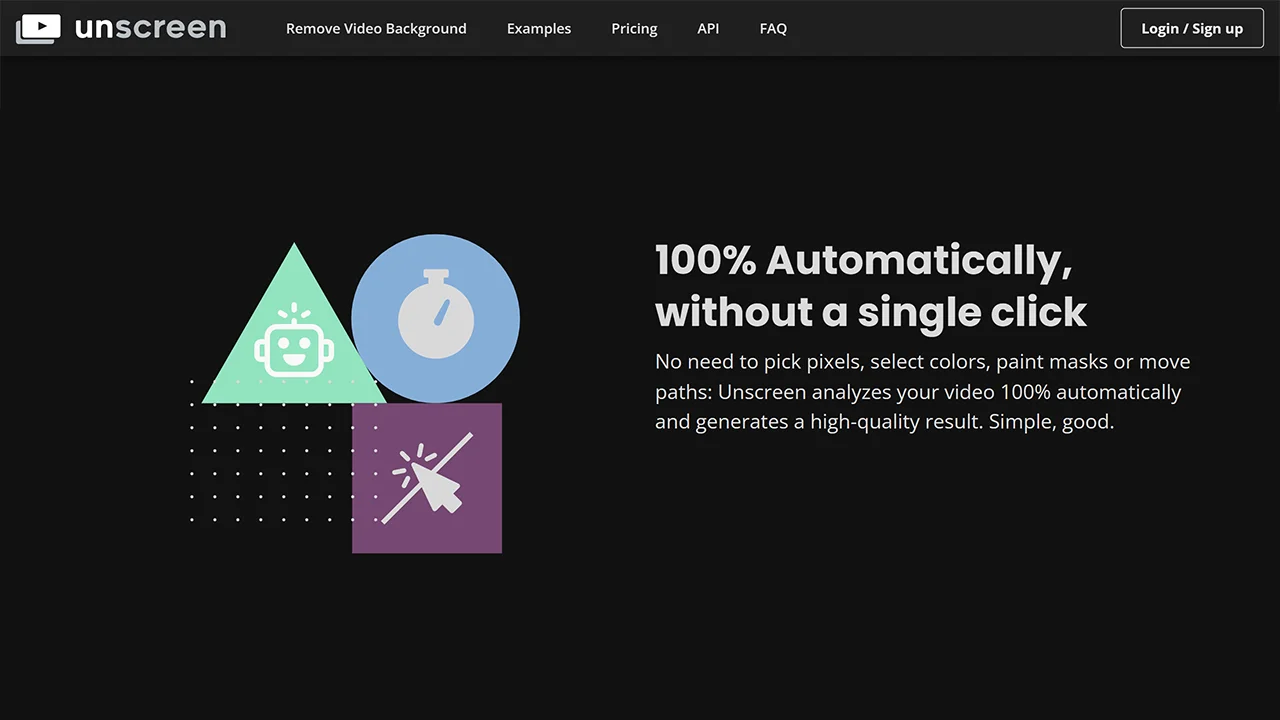Click the "100% Automatically," heading line
Viewport: 1280px width, 720px height.
tap(863, 261)
